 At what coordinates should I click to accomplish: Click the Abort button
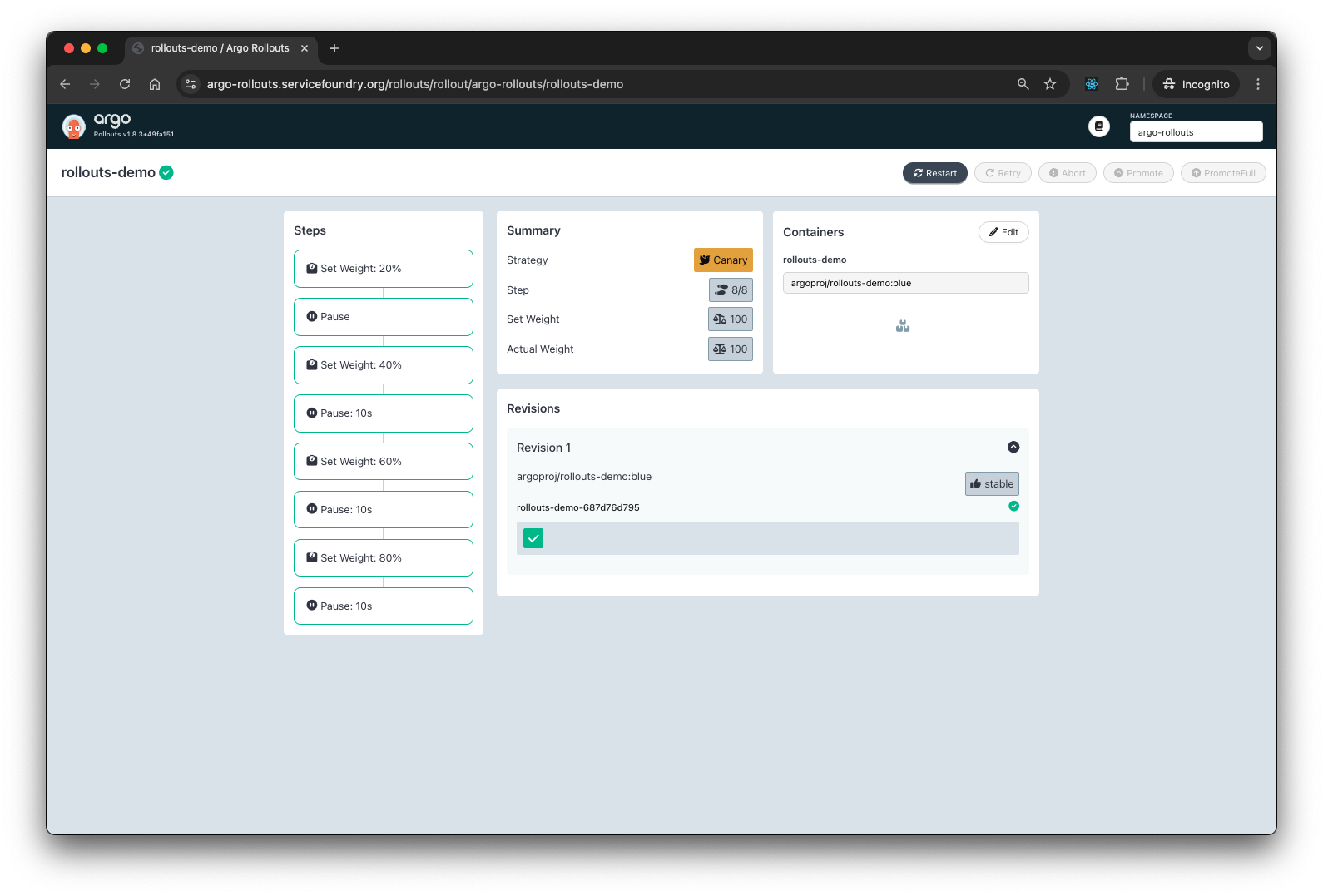tap(1068, 173)
